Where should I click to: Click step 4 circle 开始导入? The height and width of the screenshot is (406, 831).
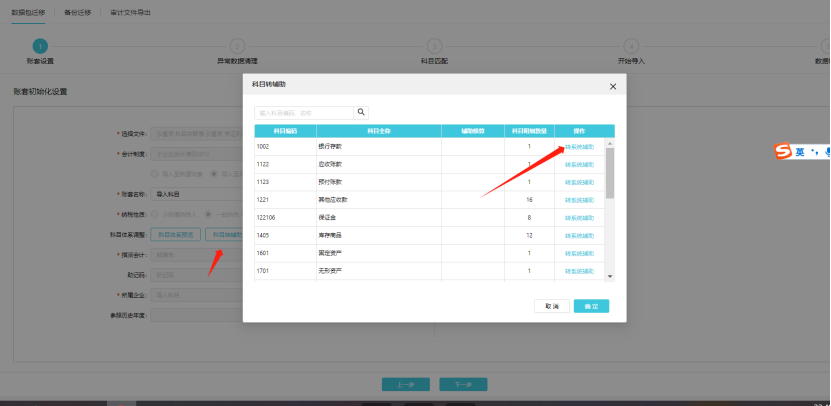point(631,45)
